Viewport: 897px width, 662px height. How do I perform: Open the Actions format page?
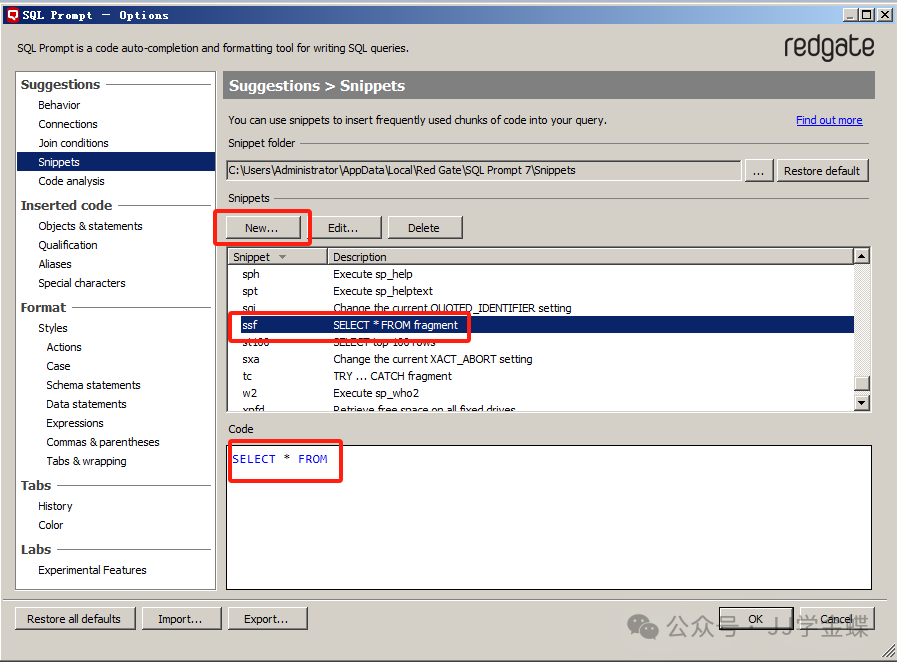pyautogui.click(x=63, y=347)
